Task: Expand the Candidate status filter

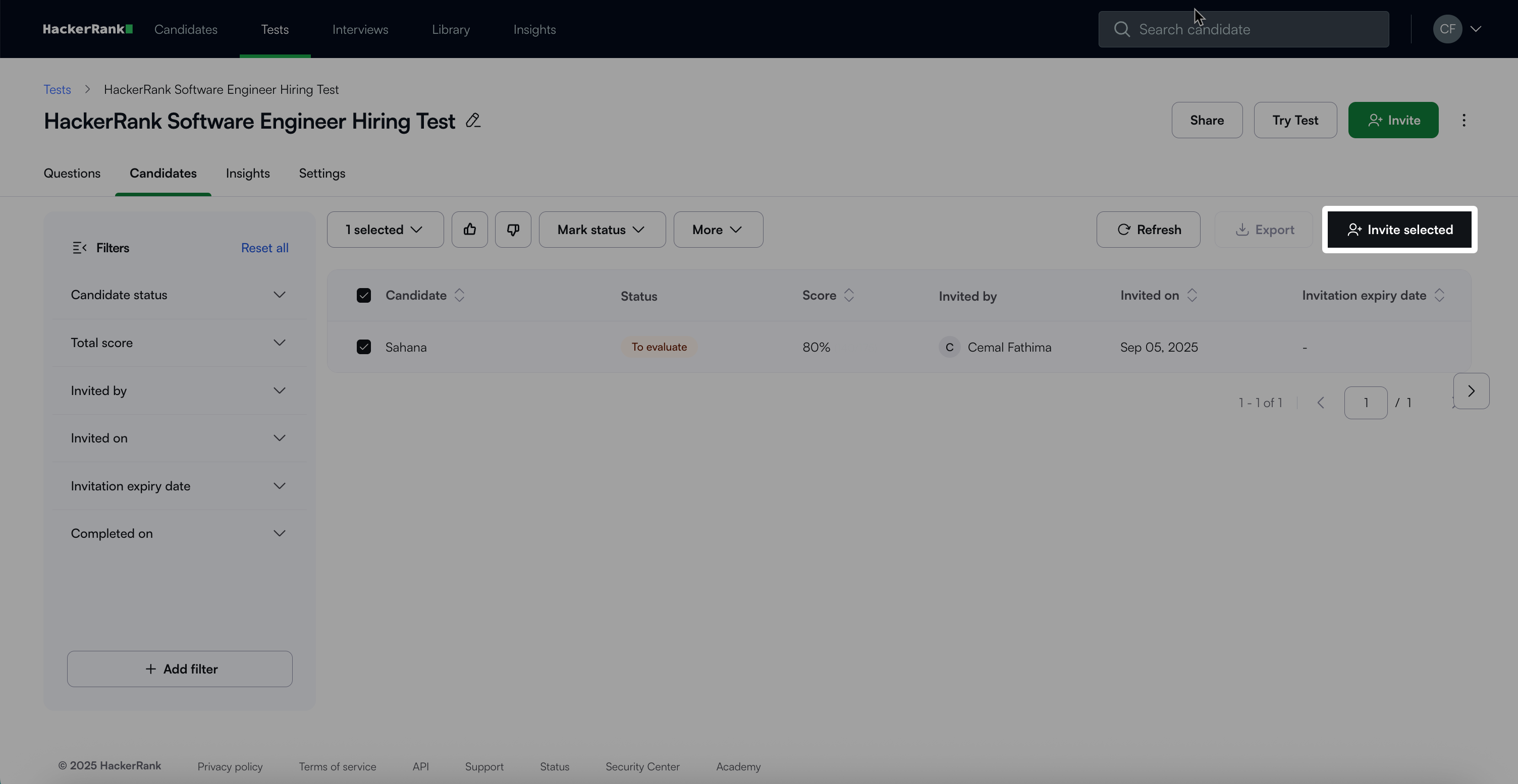Action: tap(179, 295)
